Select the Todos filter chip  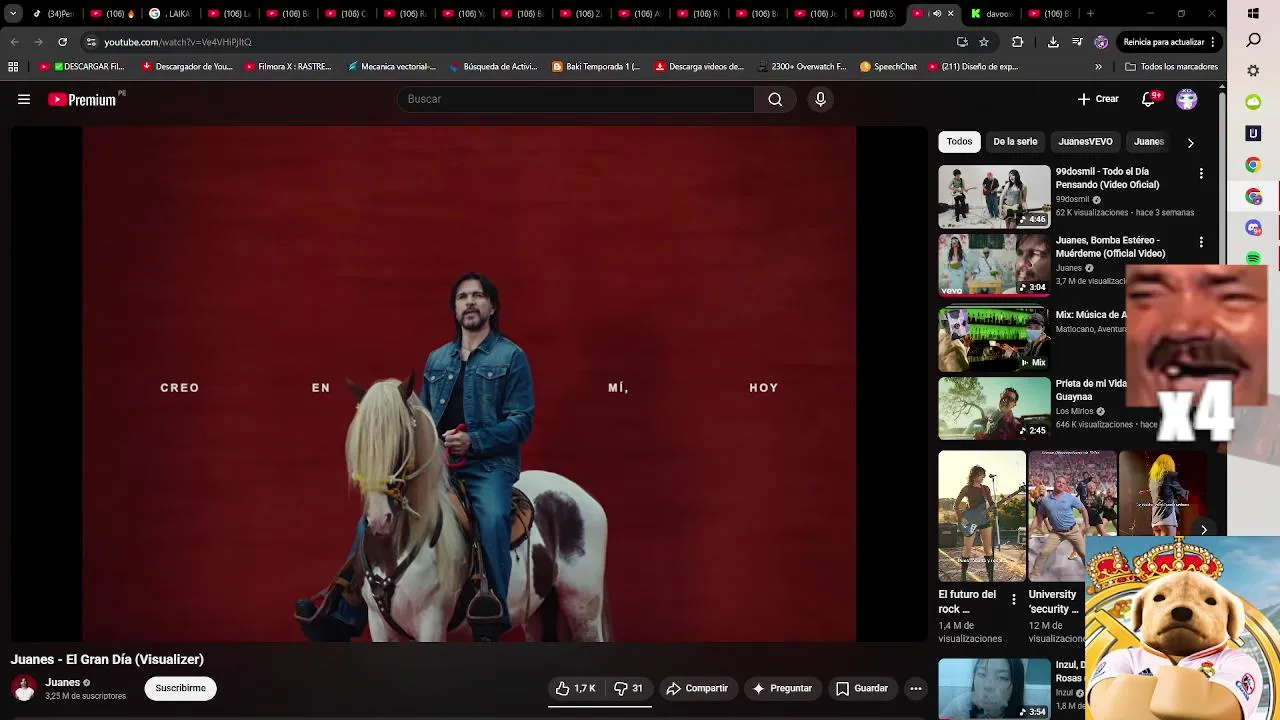[959, 142]
